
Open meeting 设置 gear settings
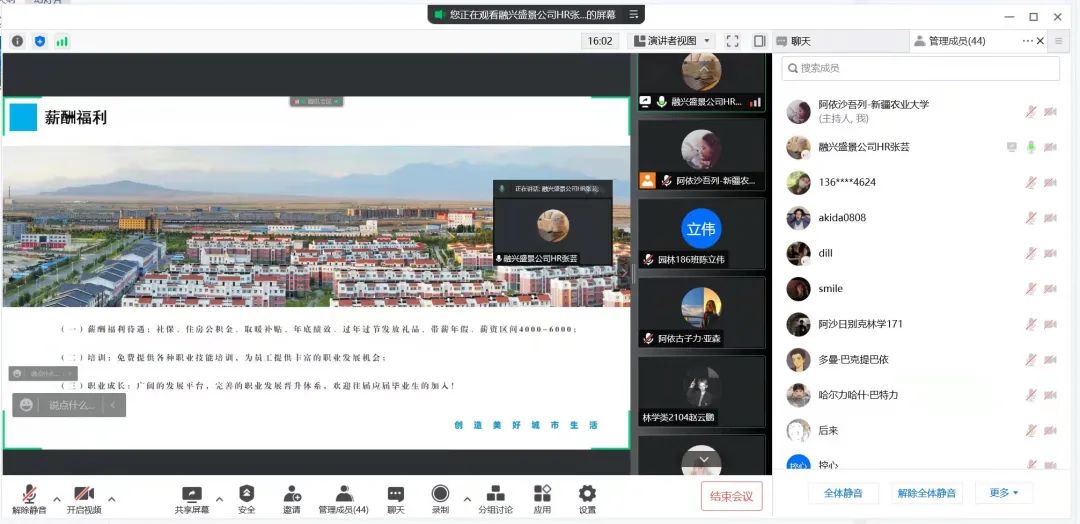[587, 497]
